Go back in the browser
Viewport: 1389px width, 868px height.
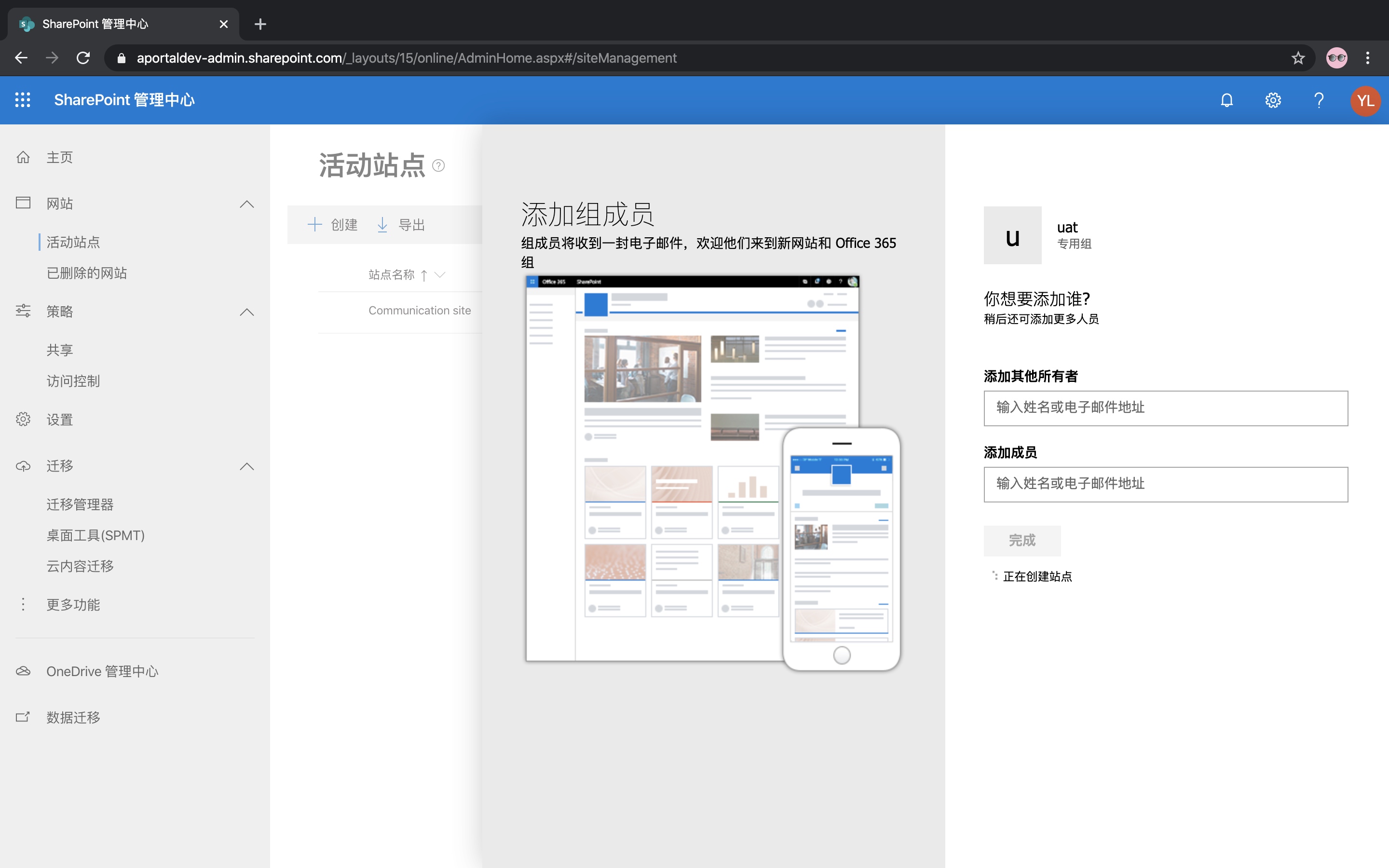coord(21,58)
